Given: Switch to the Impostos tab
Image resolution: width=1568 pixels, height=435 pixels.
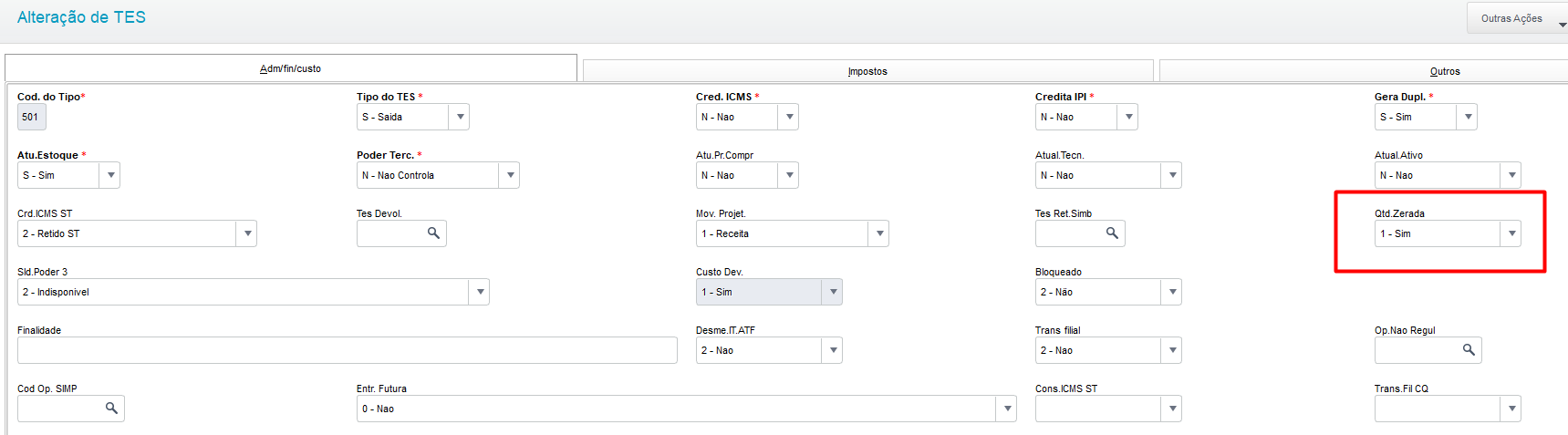Looking at the screenshot, I should pyautogui.click(x=867, y=71).
